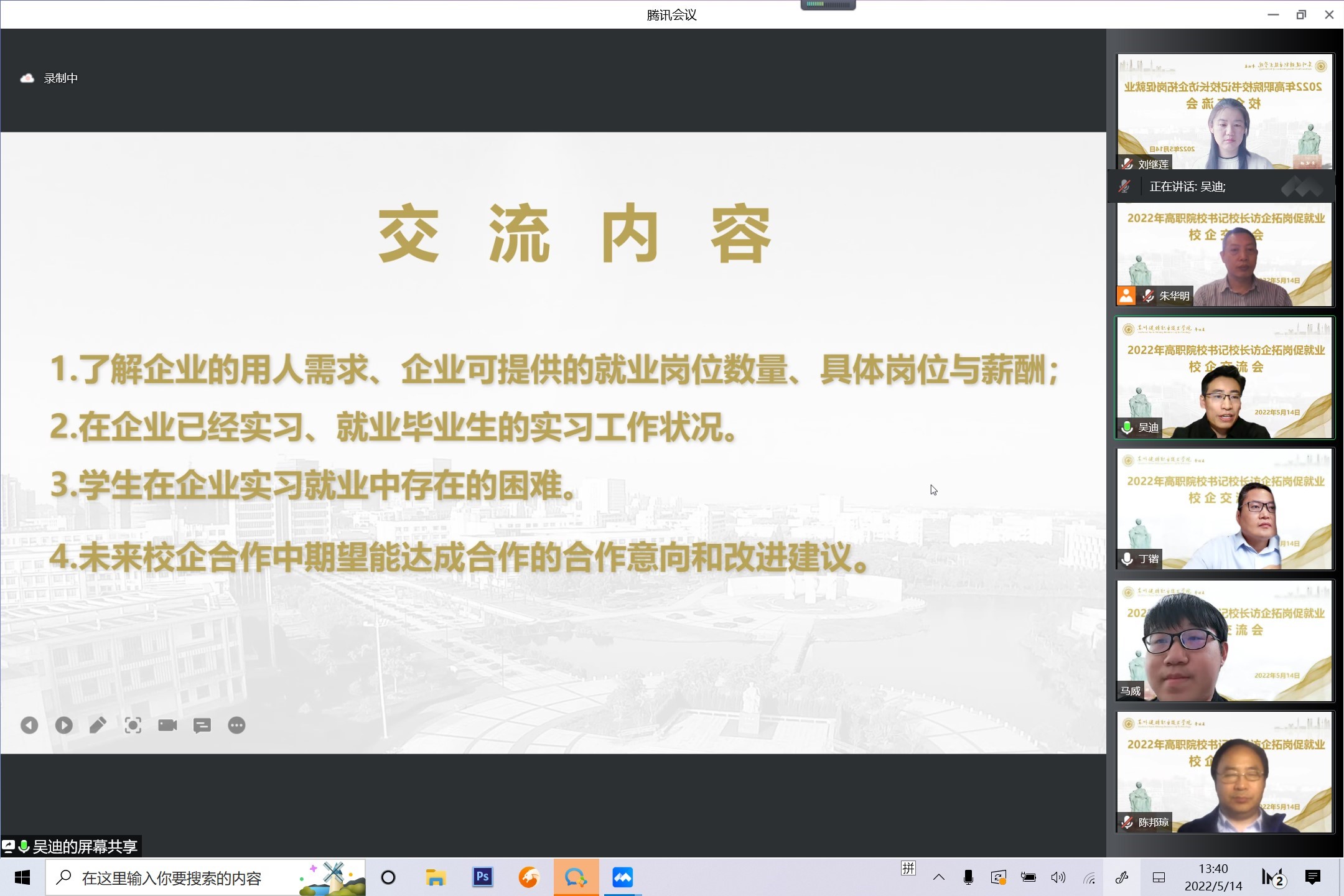This screenshot has height=896, width=1344.
Task: Open the captions speech bubble icon
Action: (202, 726)
